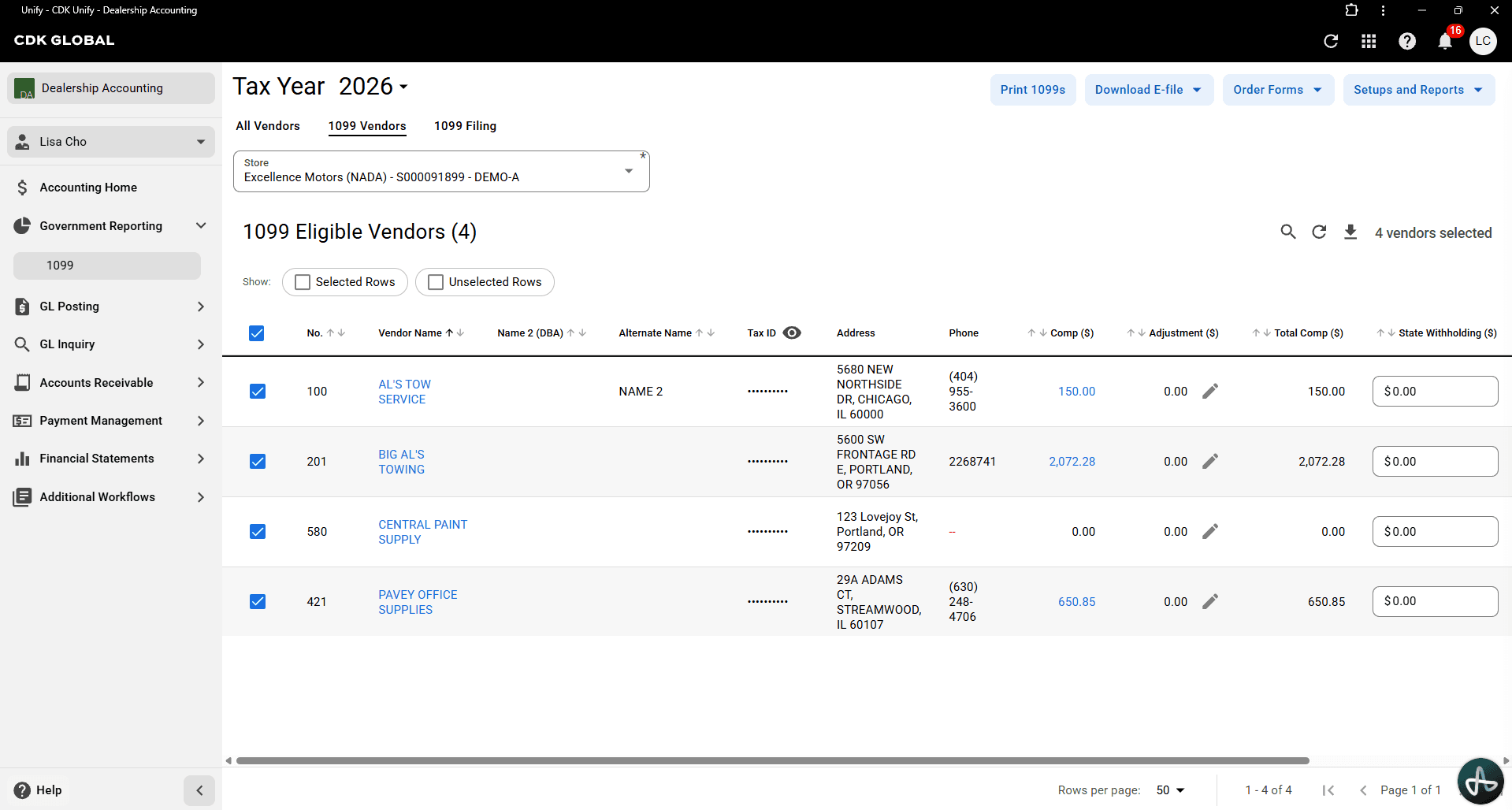
Task: Open the notifications bell
Action: [x=1445, y=41]
